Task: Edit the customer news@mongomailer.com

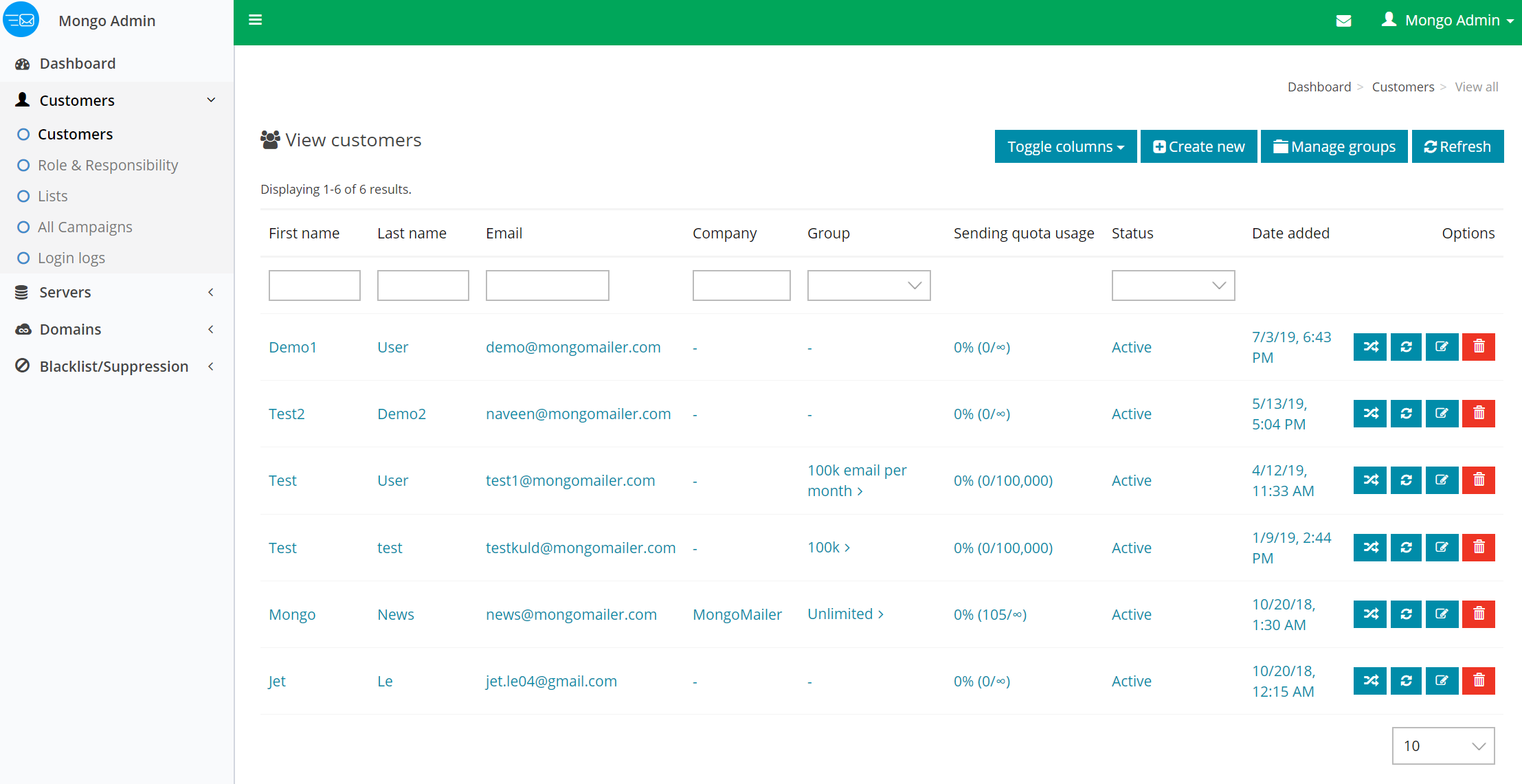Action: 1442,614
